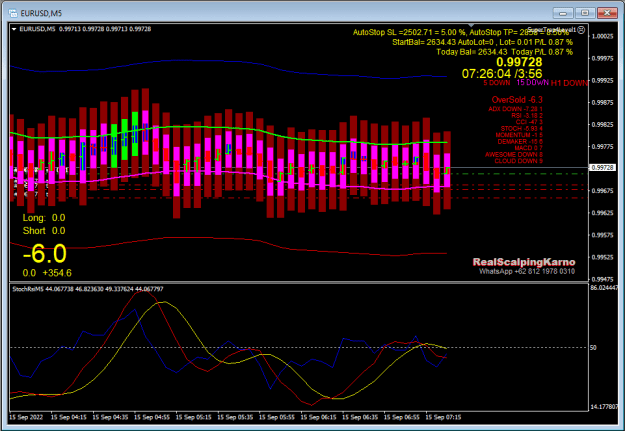
Task: Click the Today Bal= 2634.43 text line
Action: (x=505, y=52)
